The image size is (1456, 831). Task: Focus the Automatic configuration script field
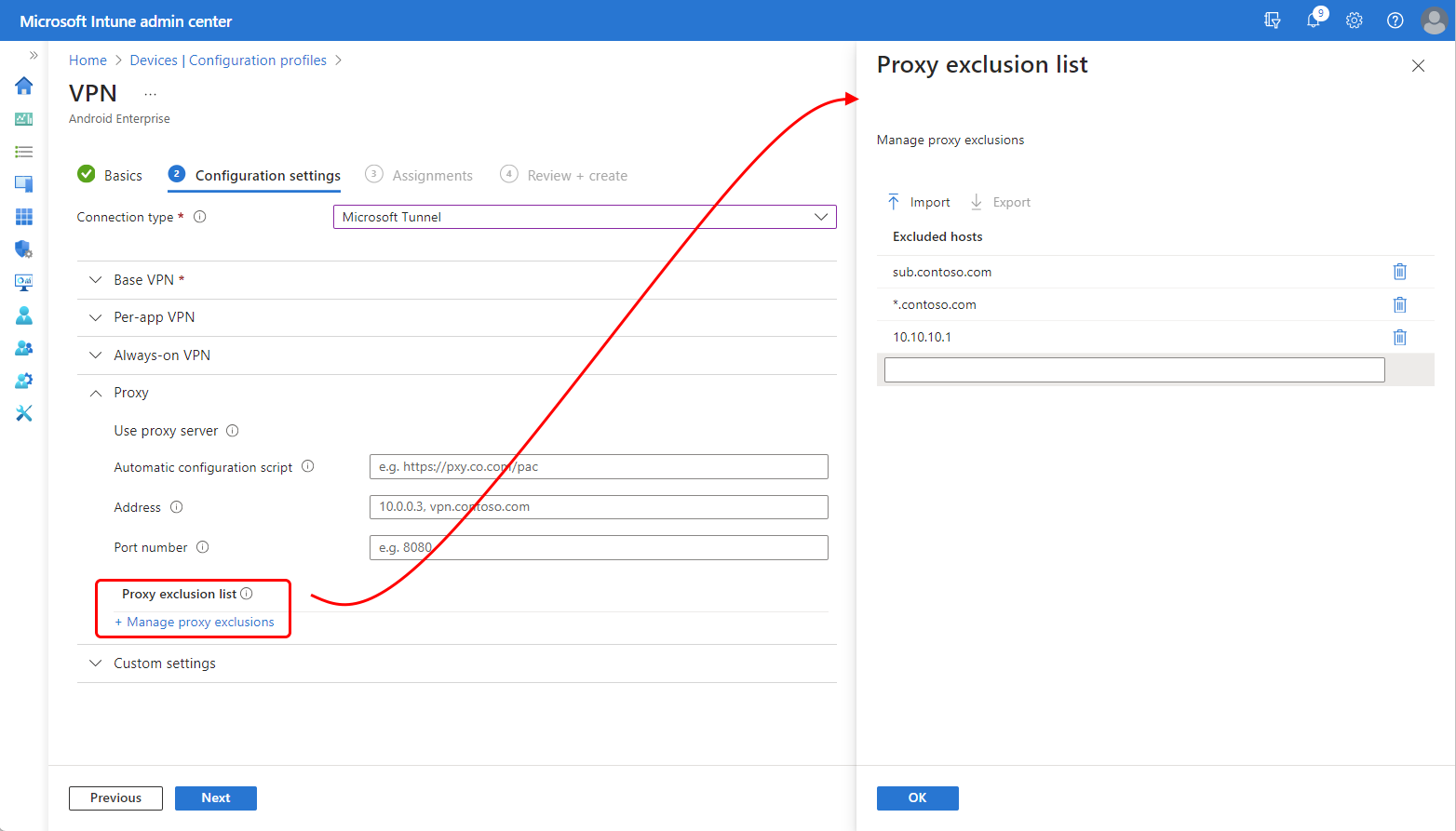(x=599, y=467)
